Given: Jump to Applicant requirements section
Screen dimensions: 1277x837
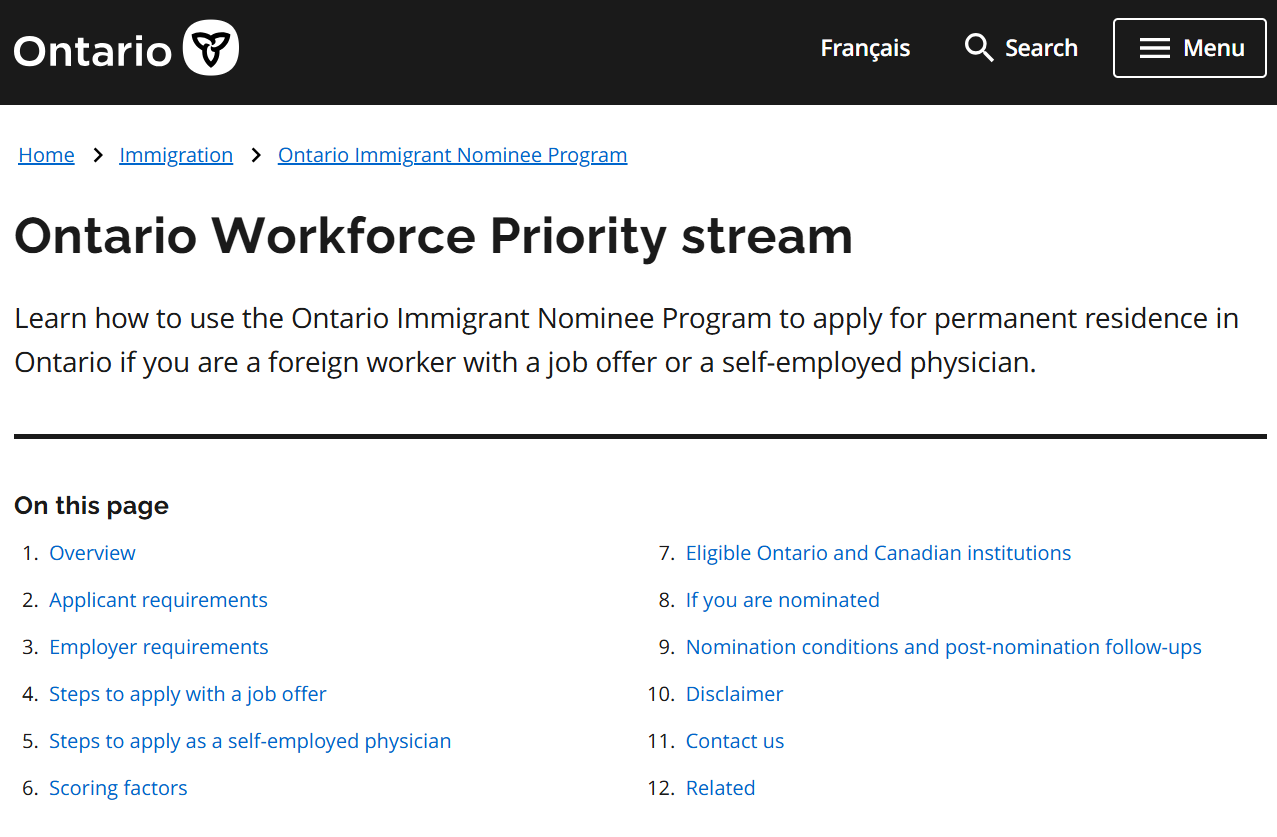Looking at the screenshot, I should [158, 600].
